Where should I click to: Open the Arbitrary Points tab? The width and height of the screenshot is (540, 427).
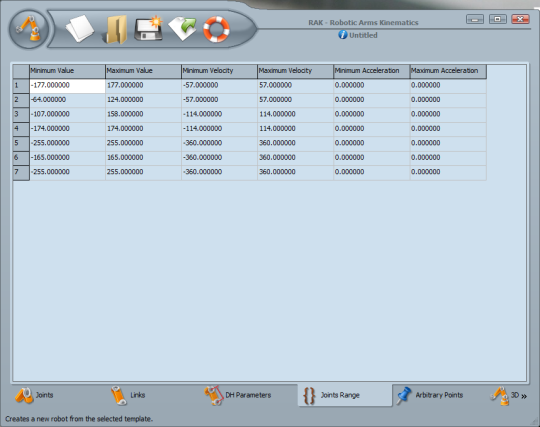429,395
